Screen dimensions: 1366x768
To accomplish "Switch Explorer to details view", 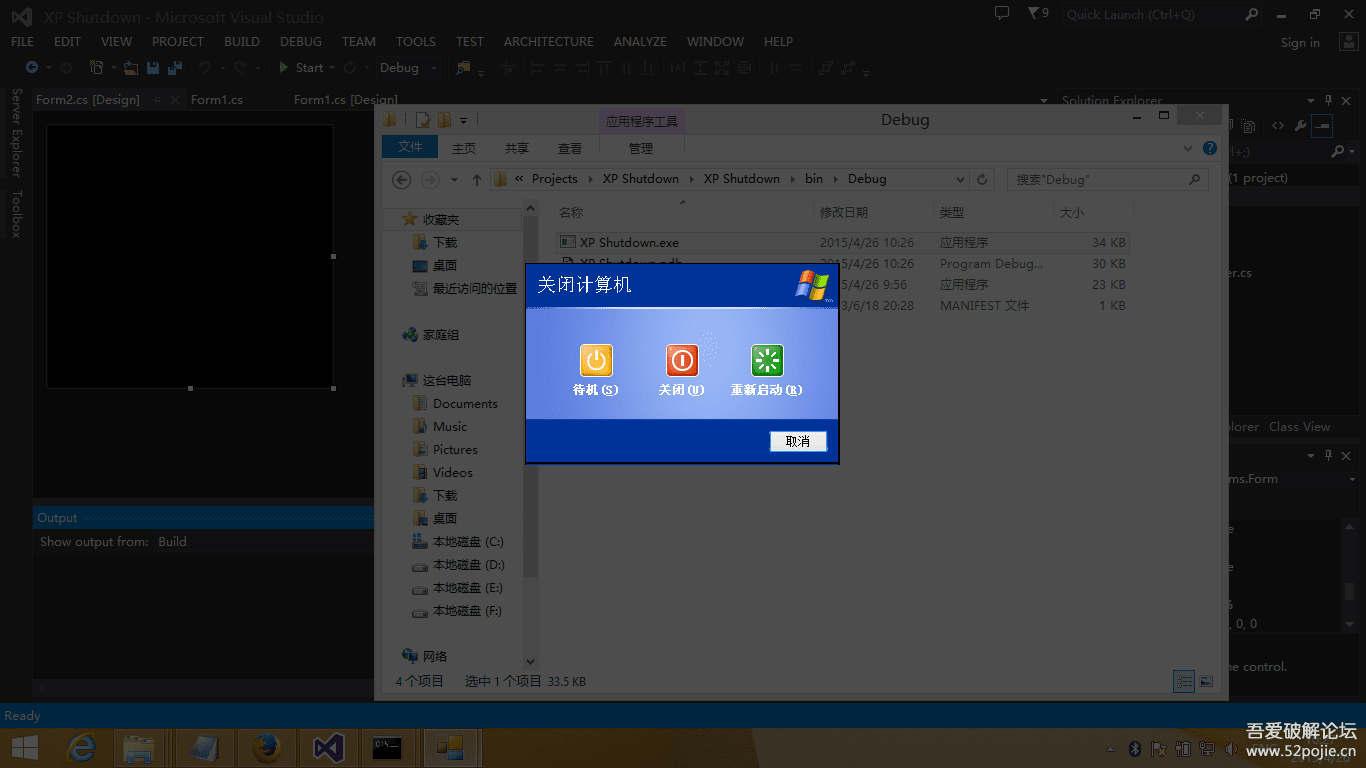I will tap(1184, 681).
